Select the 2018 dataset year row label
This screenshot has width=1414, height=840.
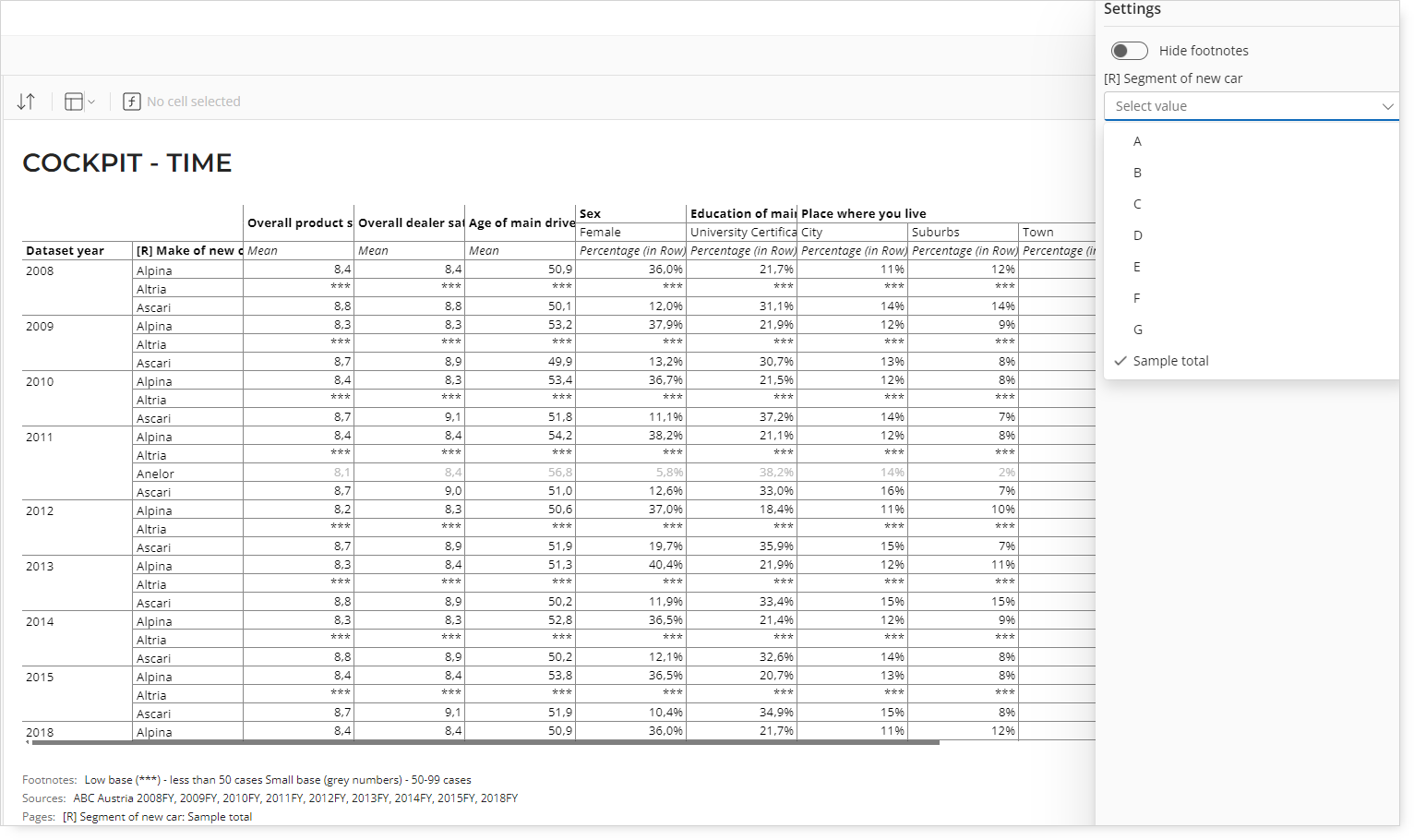(x=40, y=733)
